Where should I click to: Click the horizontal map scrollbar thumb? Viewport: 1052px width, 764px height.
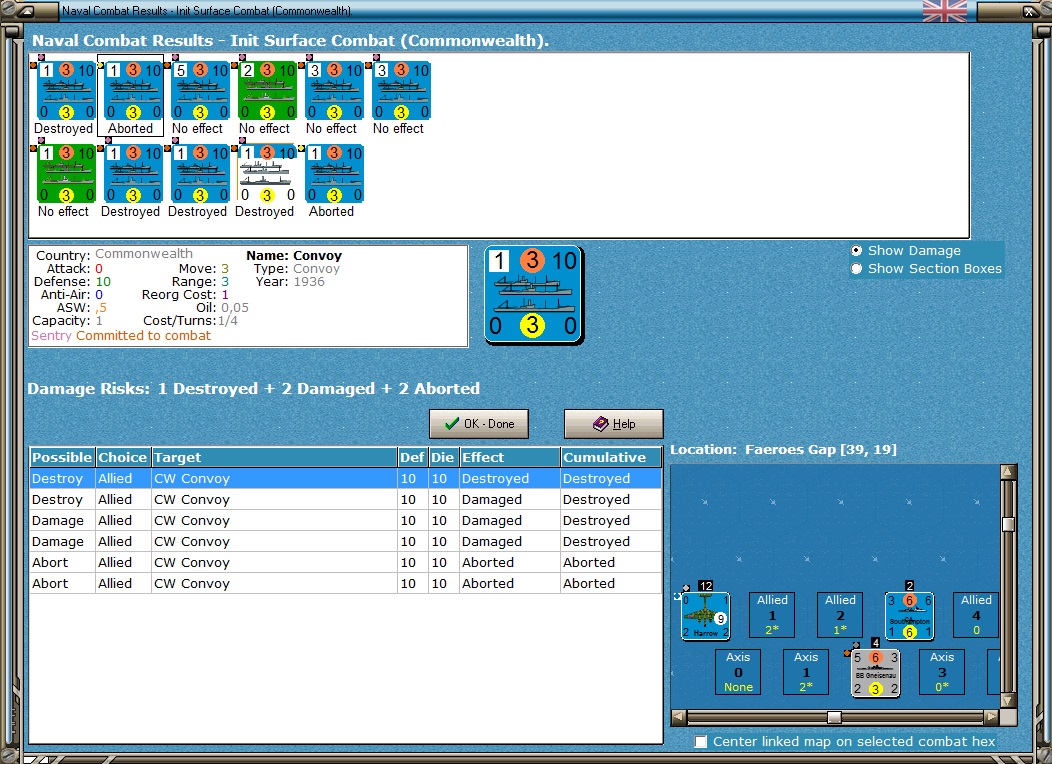(x=834, y=717)
